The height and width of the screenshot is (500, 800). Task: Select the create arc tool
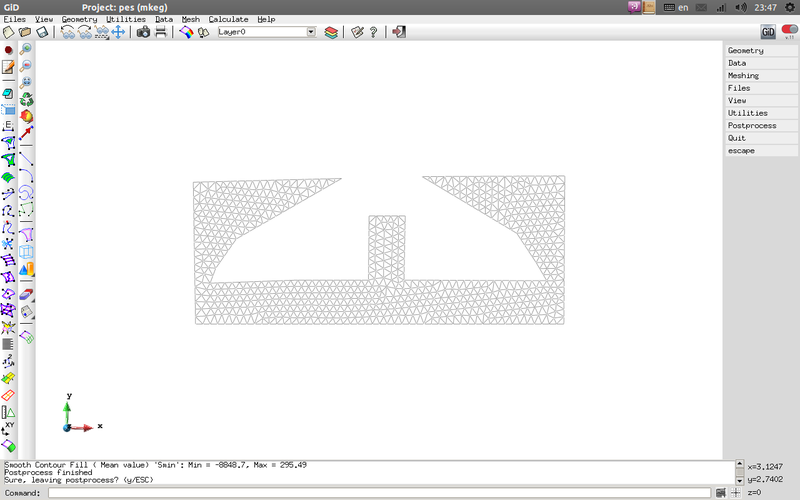point(26,176)
